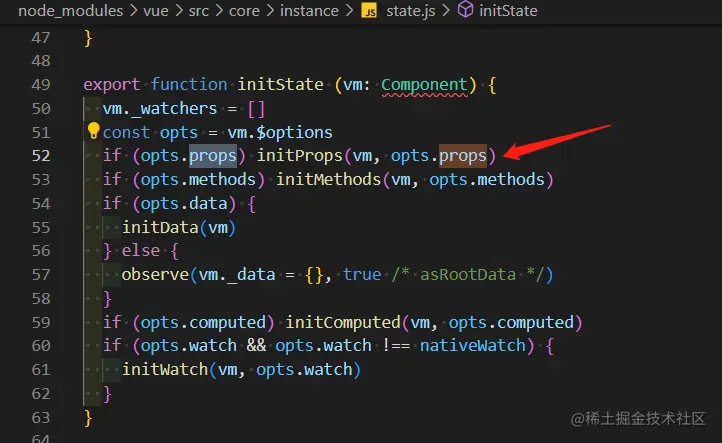Click line number 52 in gutter
This screenshot has height=443, width=722.
(x=41, y=156)
